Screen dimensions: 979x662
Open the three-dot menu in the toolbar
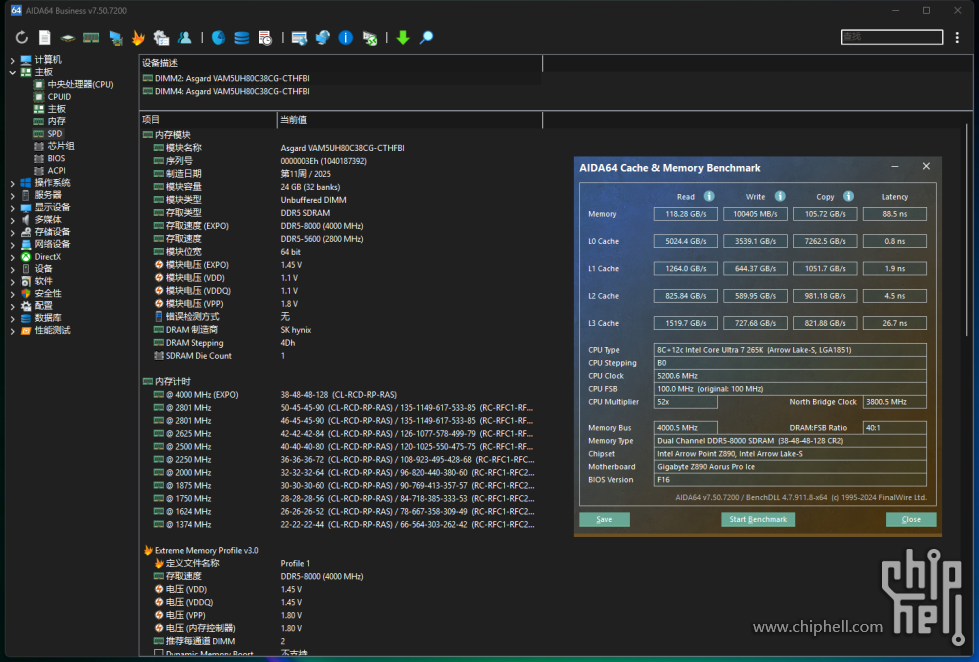point(957,38)
